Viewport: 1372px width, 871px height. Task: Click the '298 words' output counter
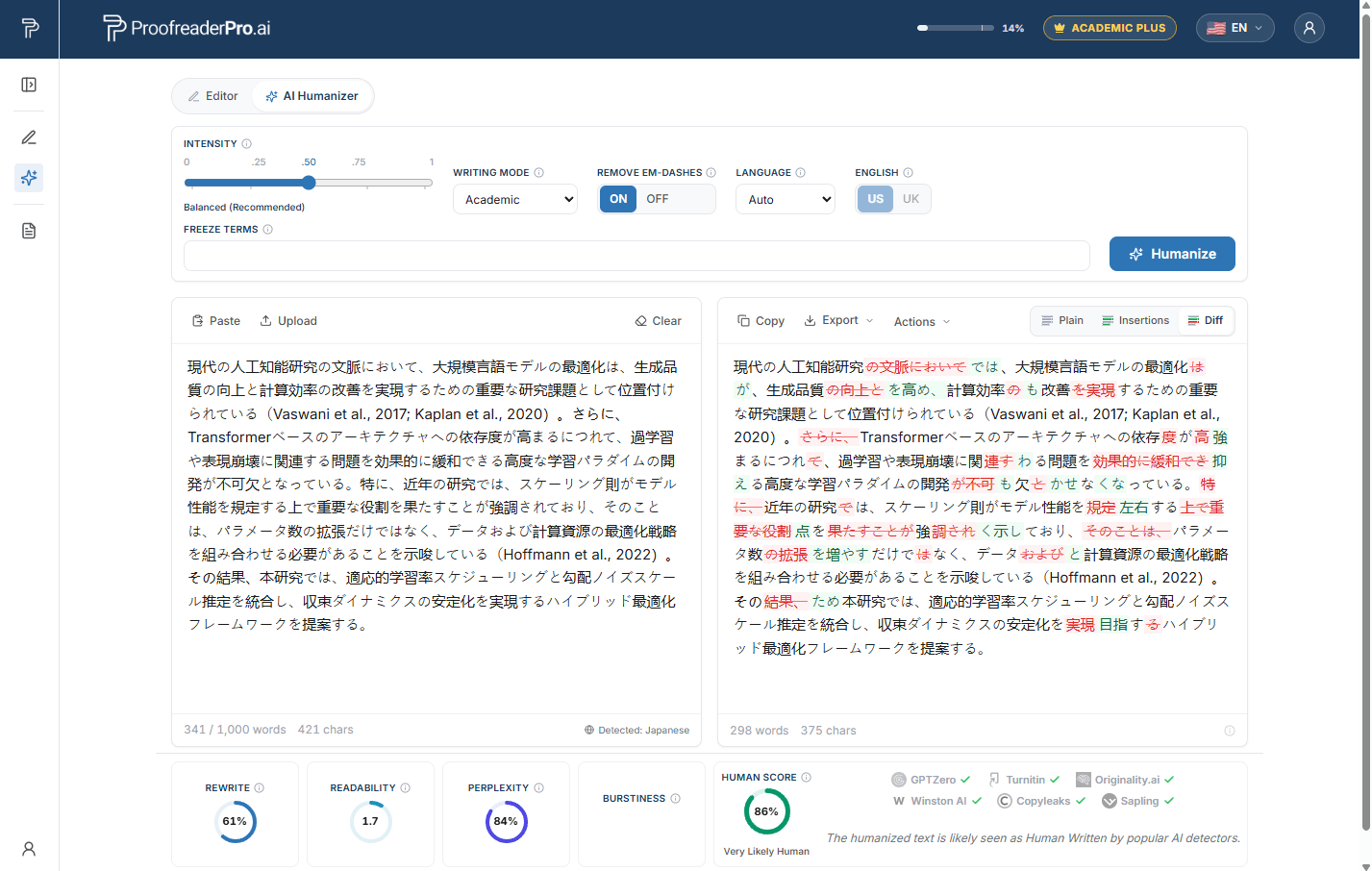click(759, 731)
